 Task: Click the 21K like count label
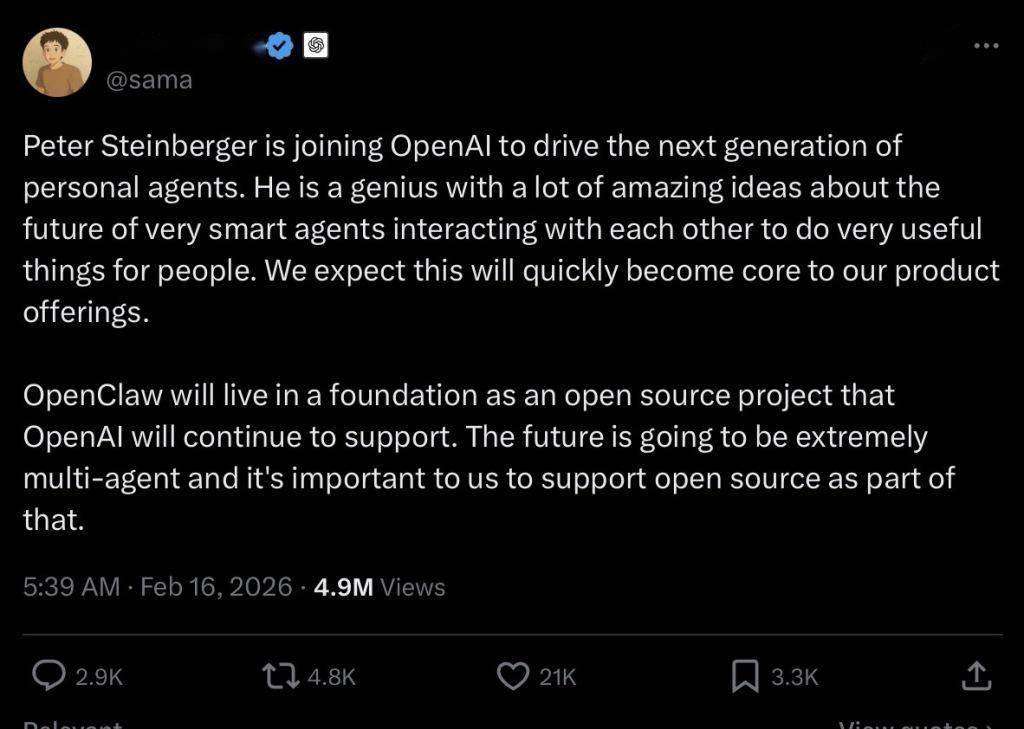556,677
